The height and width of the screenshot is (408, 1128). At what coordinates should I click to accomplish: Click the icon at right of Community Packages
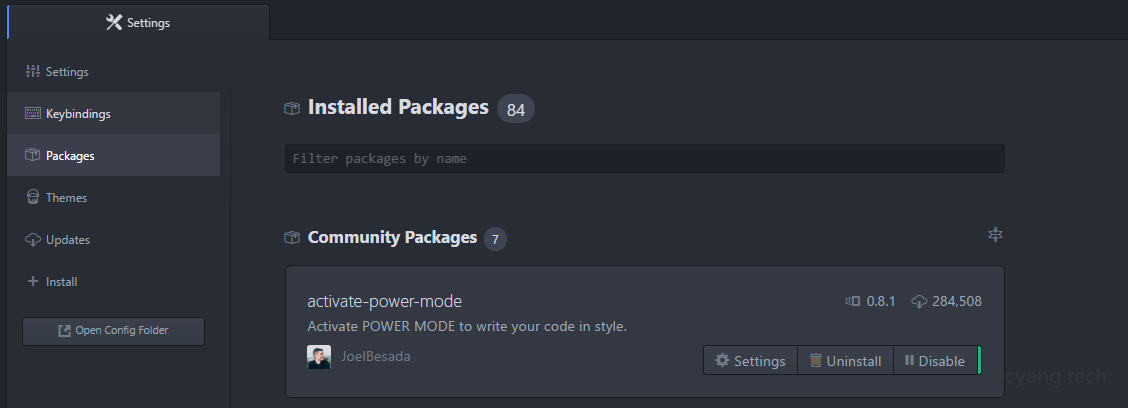(x=994, y=235)
